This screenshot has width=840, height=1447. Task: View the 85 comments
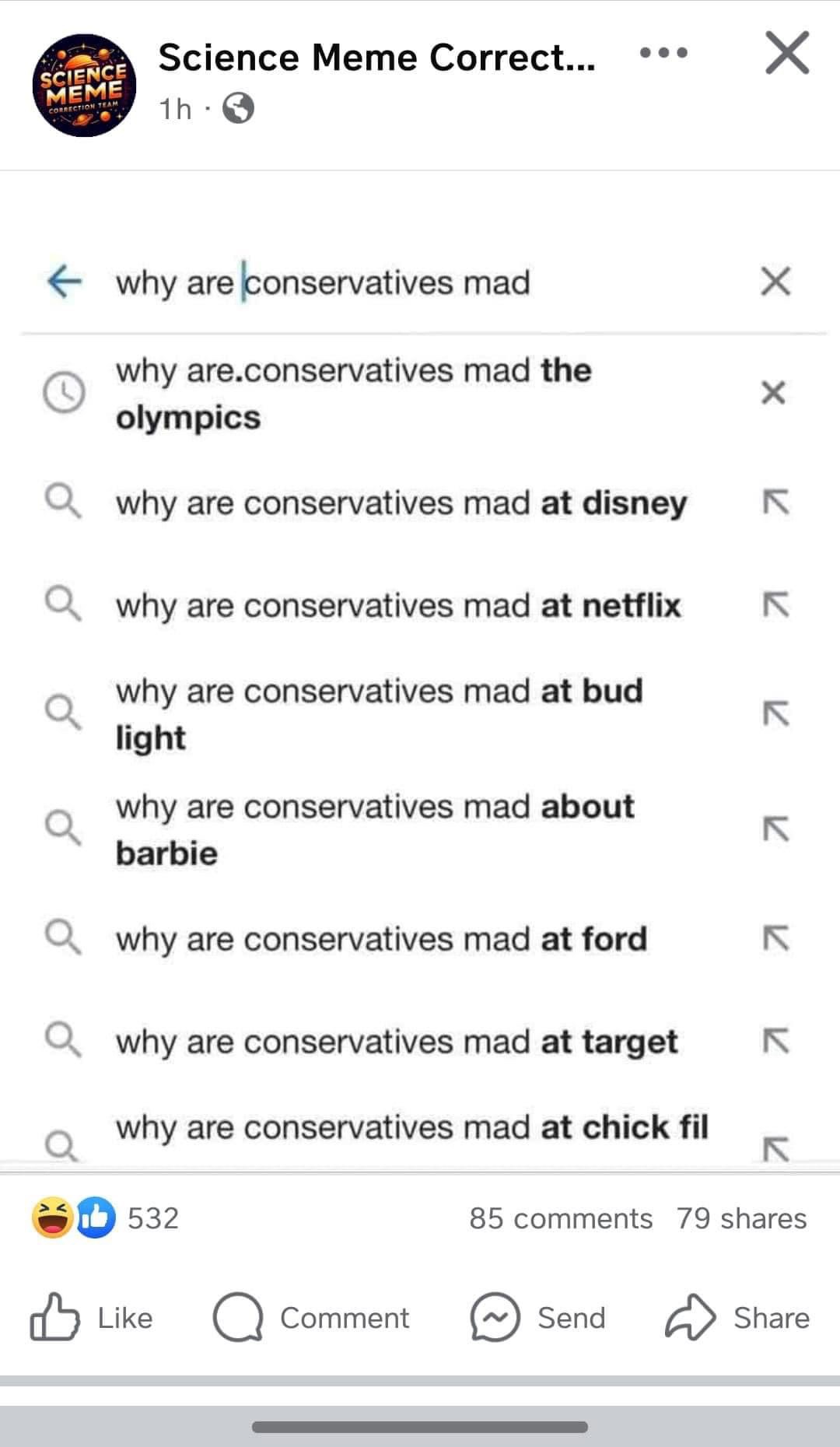pos(560,1218)
